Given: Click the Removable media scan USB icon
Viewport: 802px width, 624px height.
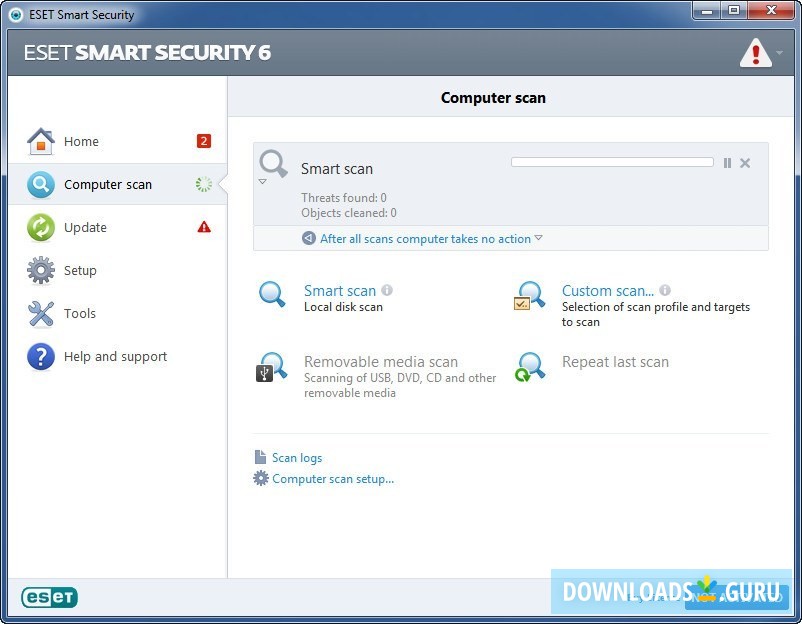Looking at the screenshot, I should (x=272, y=367).
